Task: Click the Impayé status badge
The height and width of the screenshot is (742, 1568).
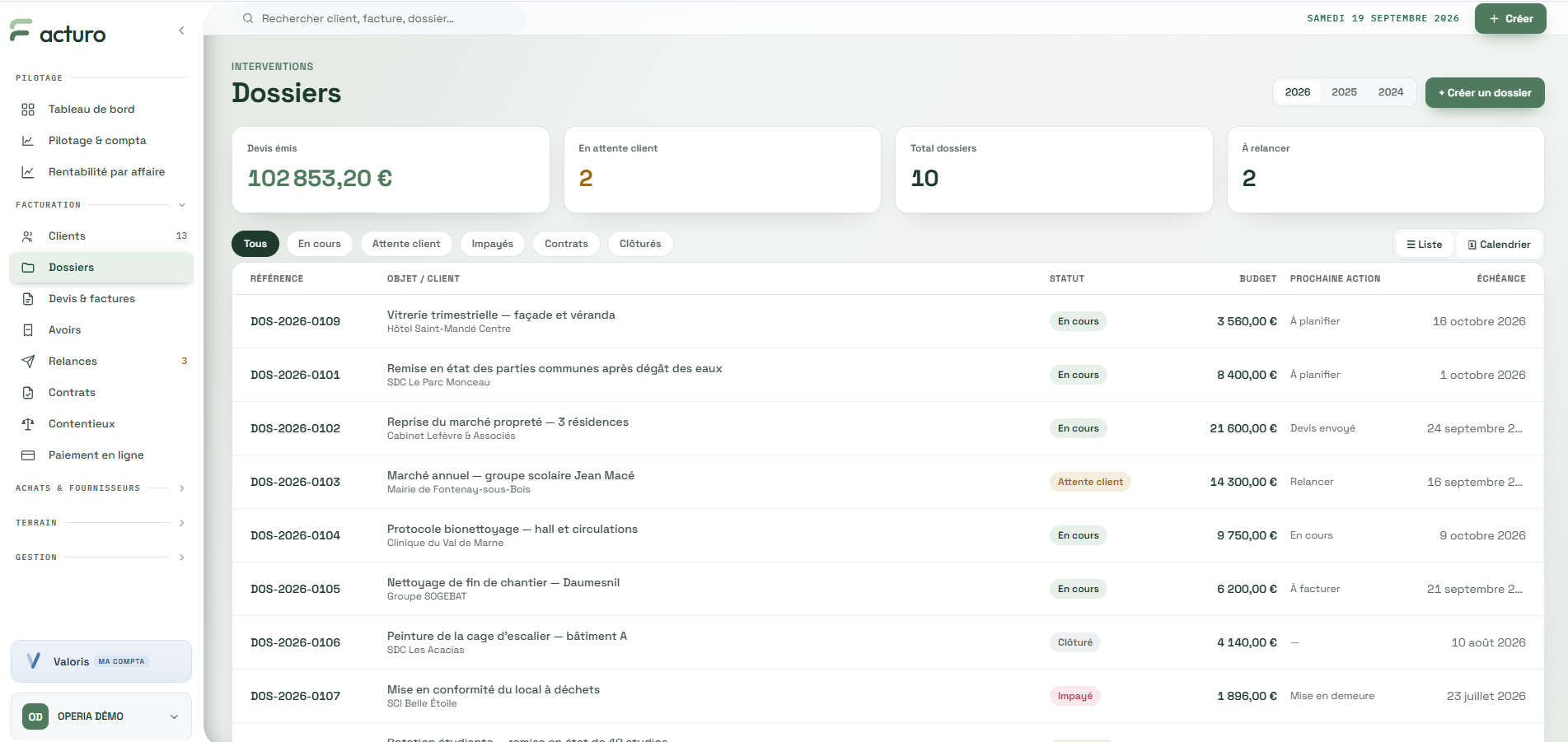Action: (x=1074, y=696)
